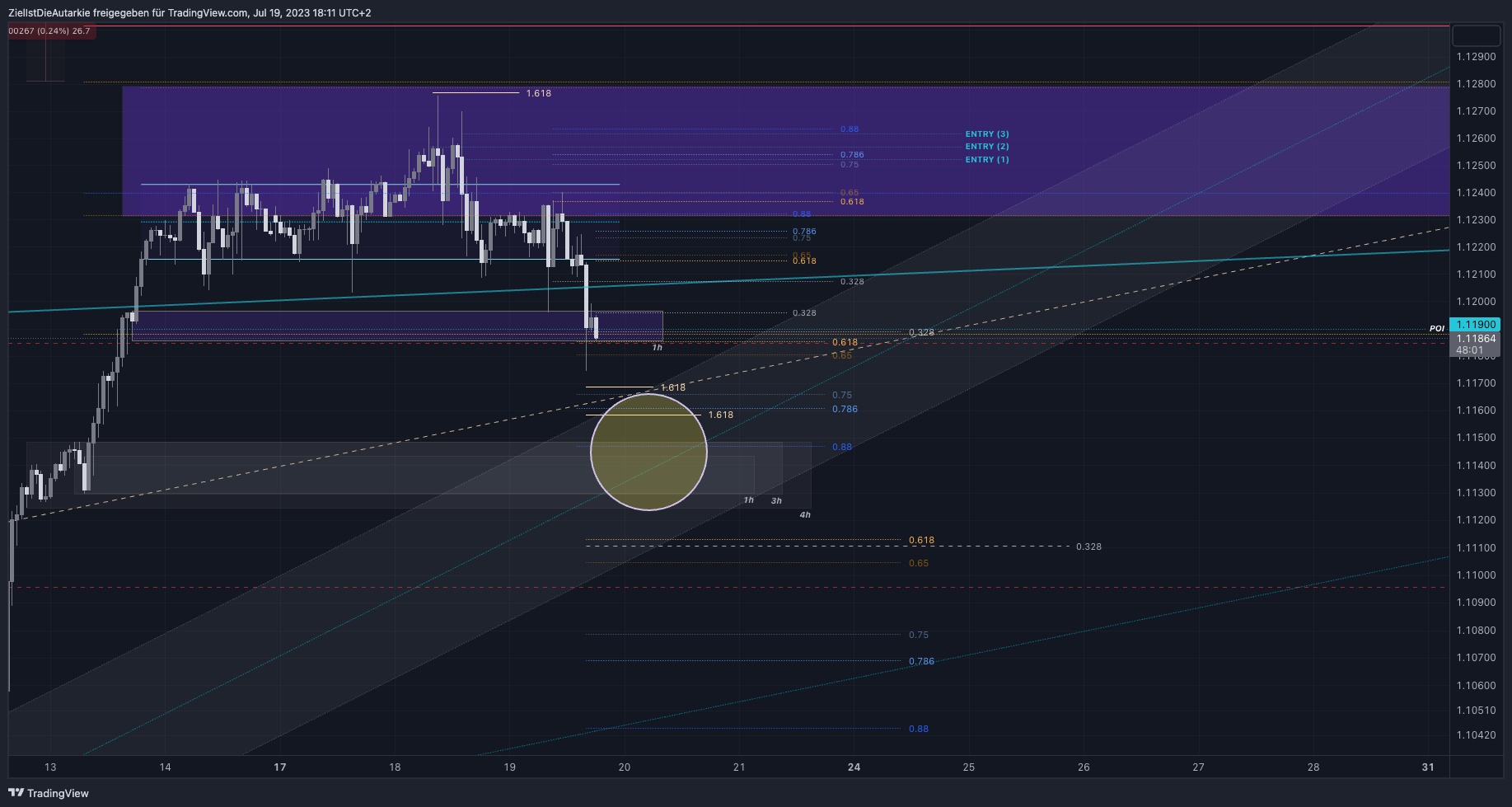Viewport: 1512px width, 807px height.
Task: Select date 20 on the time axis
Action: click(x=625, y=767)
